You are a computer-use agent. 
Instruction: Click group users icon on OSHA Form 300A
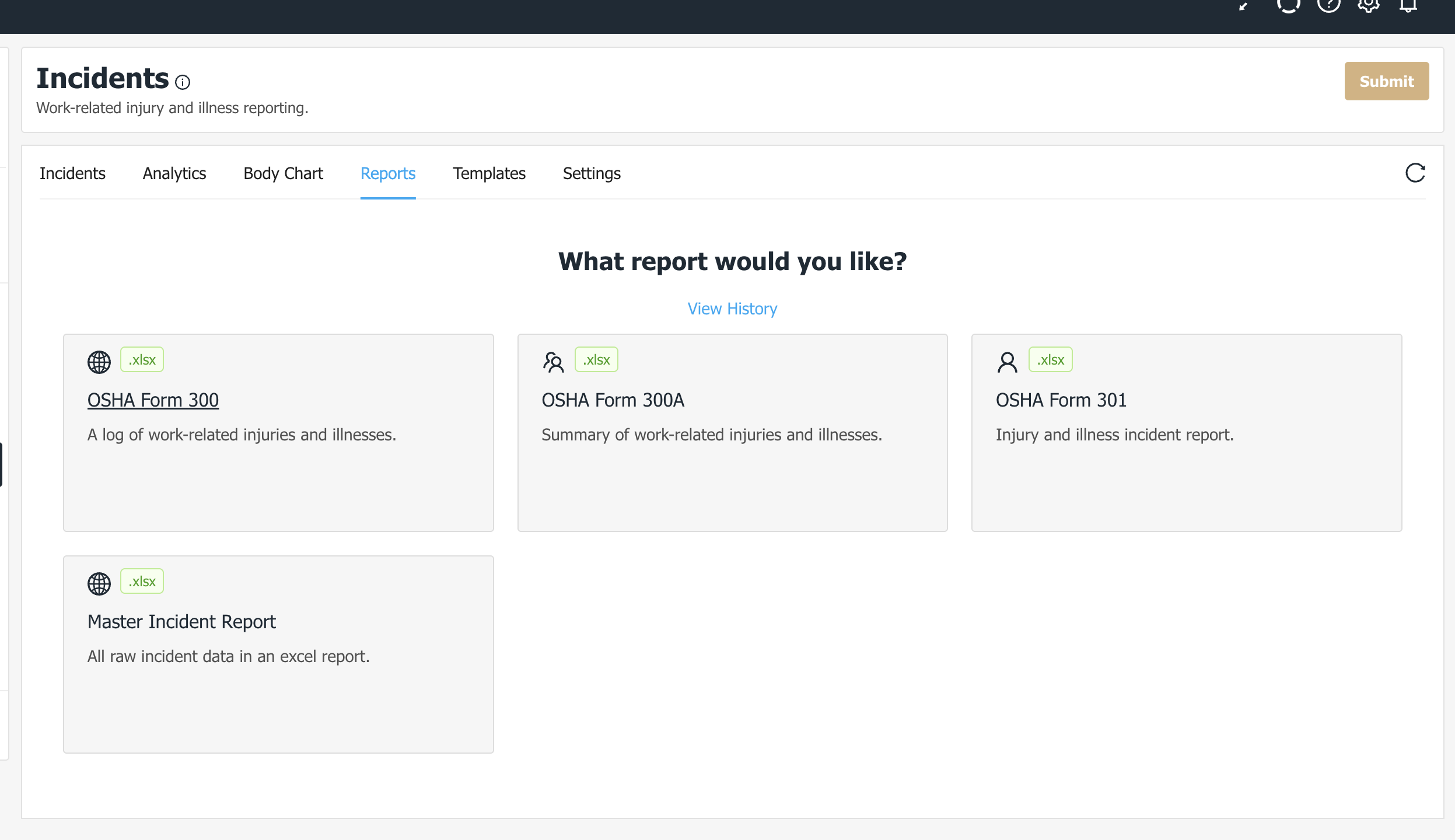point(553,362)
